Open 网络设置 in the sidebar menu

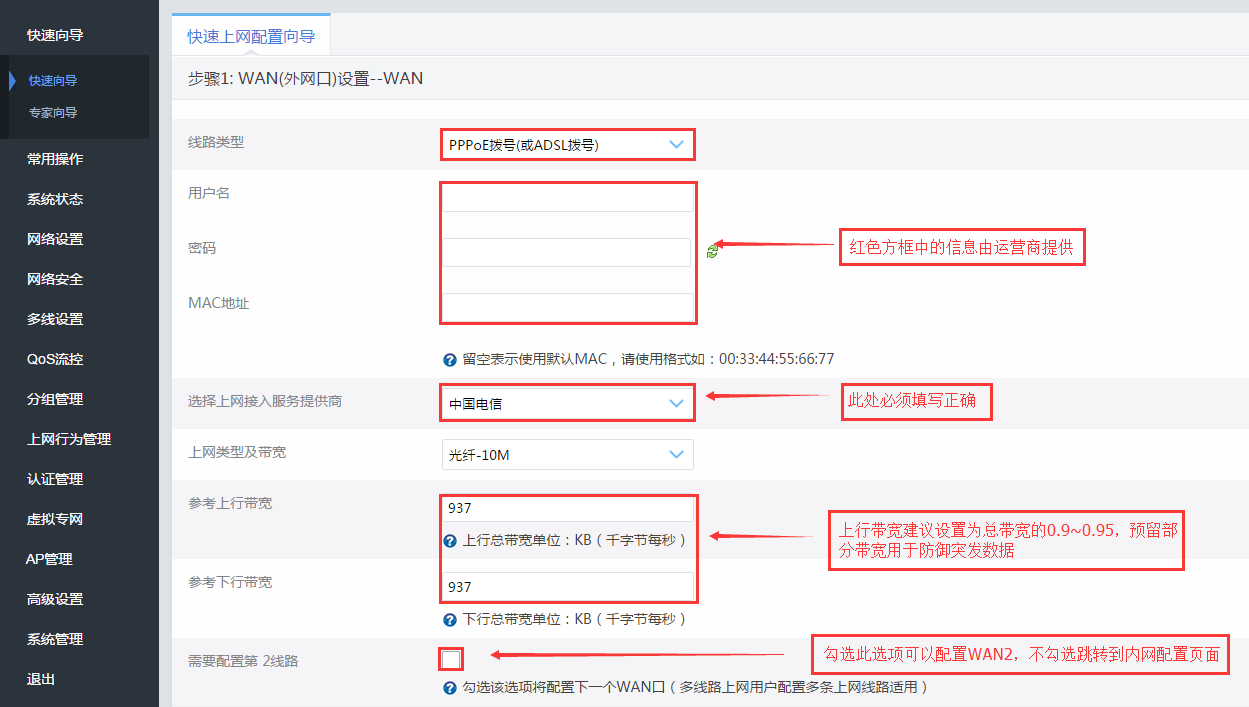coord(55,239)
